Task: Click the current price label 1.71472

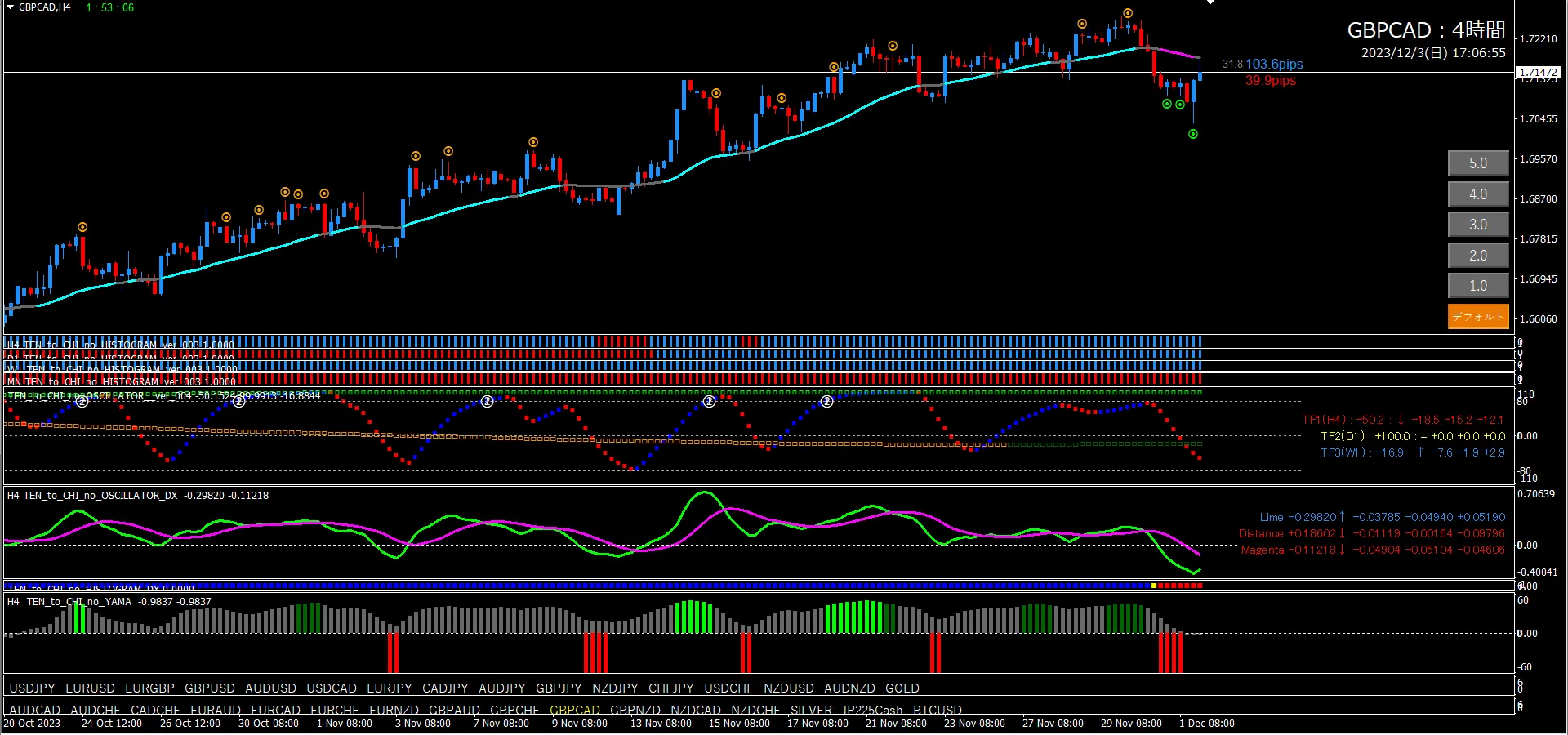Action: point(1539,73)
